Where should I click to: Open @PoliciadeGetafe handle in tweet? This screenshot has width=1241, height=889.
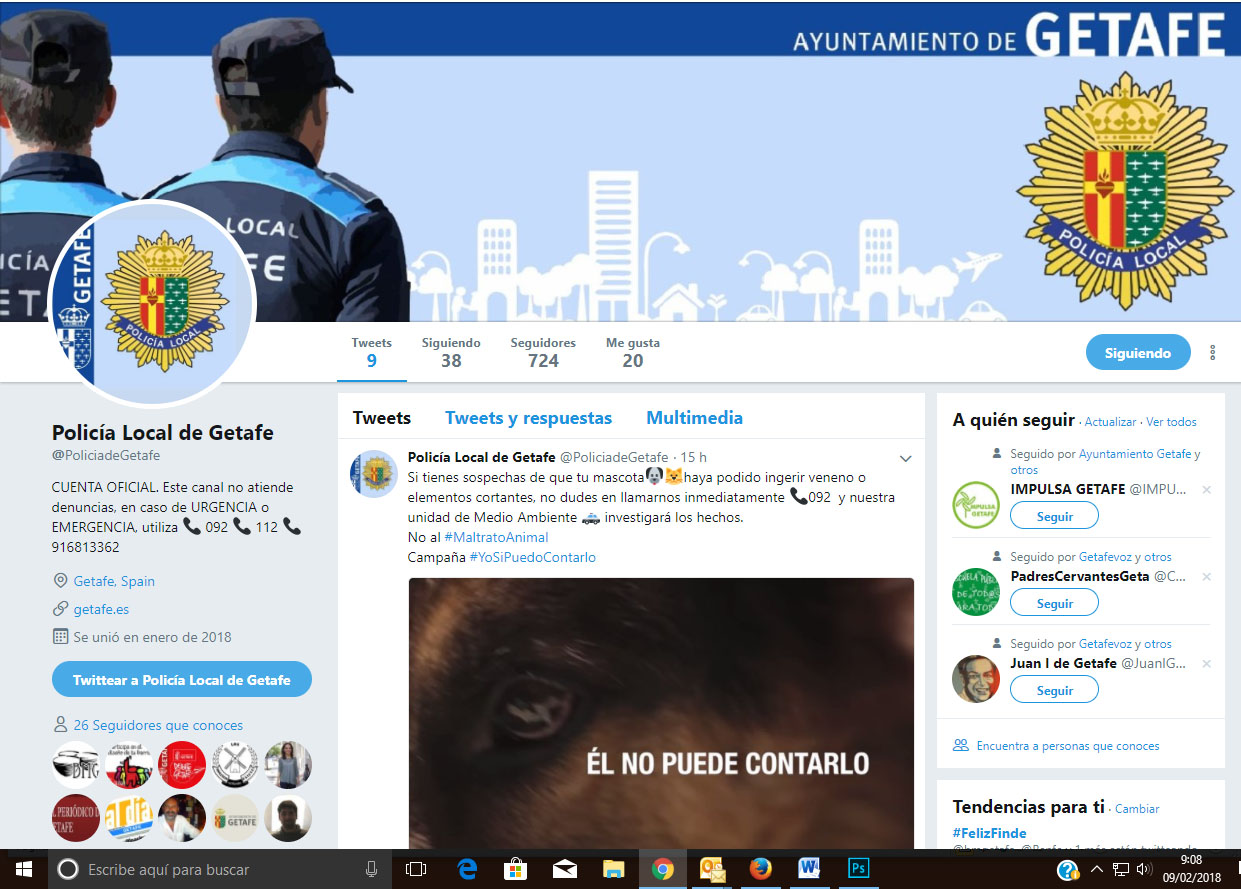[614, 457]
